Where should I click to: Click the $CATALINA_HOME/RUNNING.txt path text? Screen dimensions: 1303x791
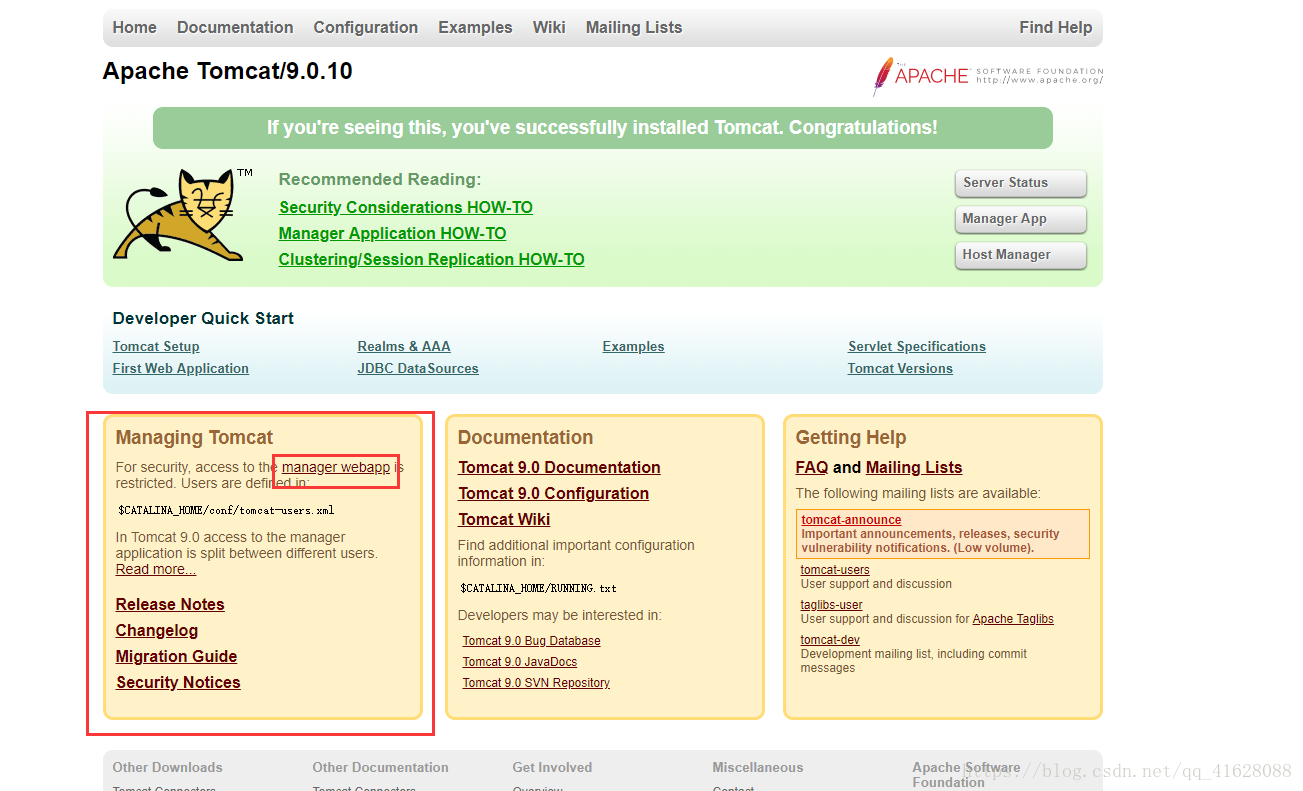tap(538, 588)
